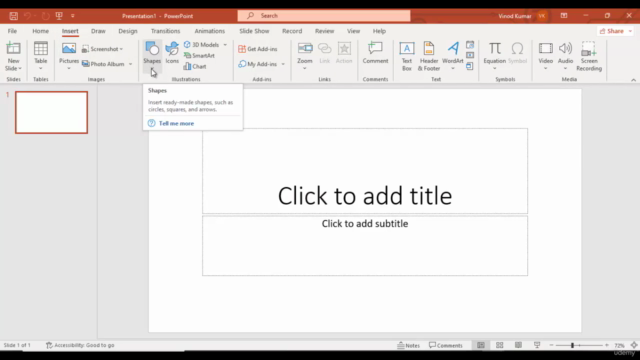The image size is (640, 360).
Task: Insert 3D Models
Action: 202,44
